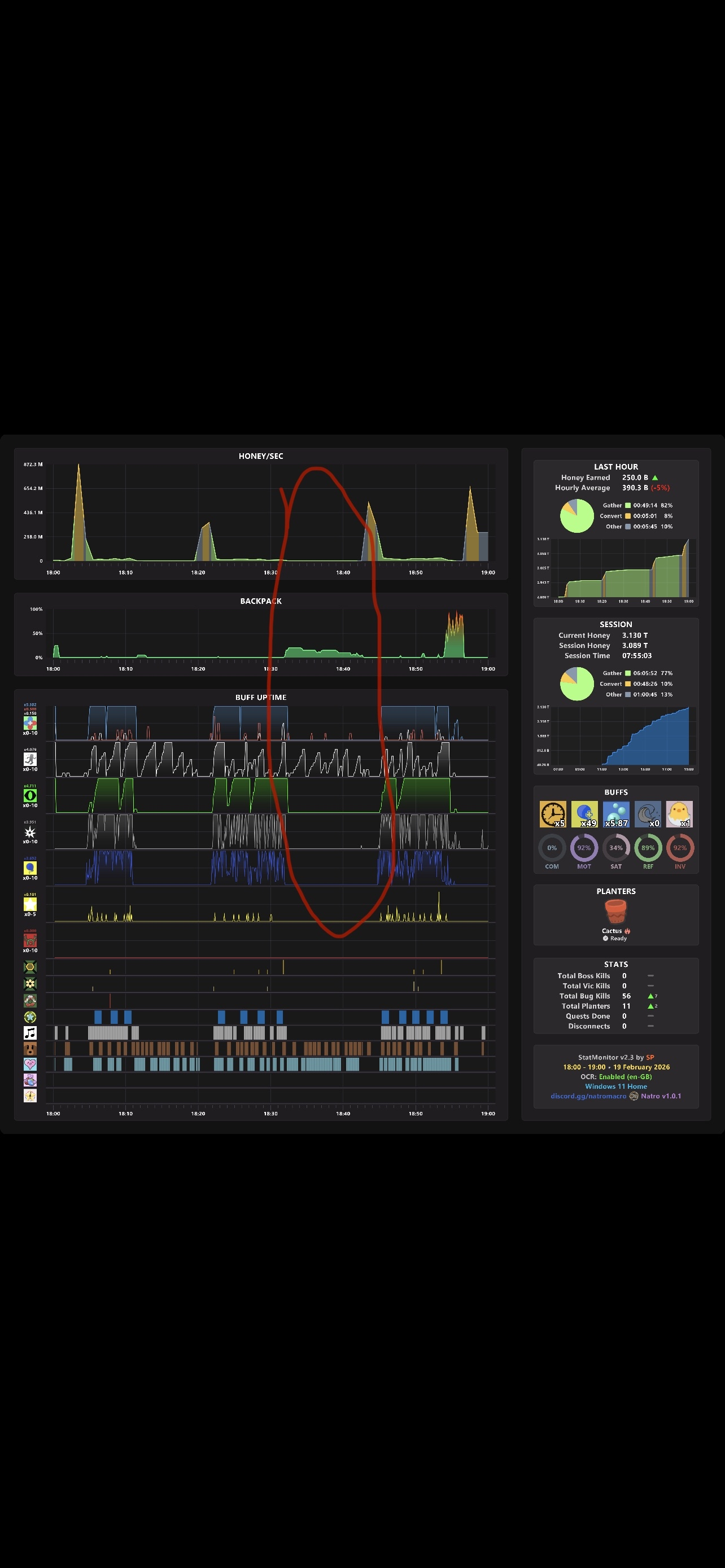The image size is (725, 1568).
Task: Select the tidal wave buff icon showing x0
Action: tap(648, 814)
